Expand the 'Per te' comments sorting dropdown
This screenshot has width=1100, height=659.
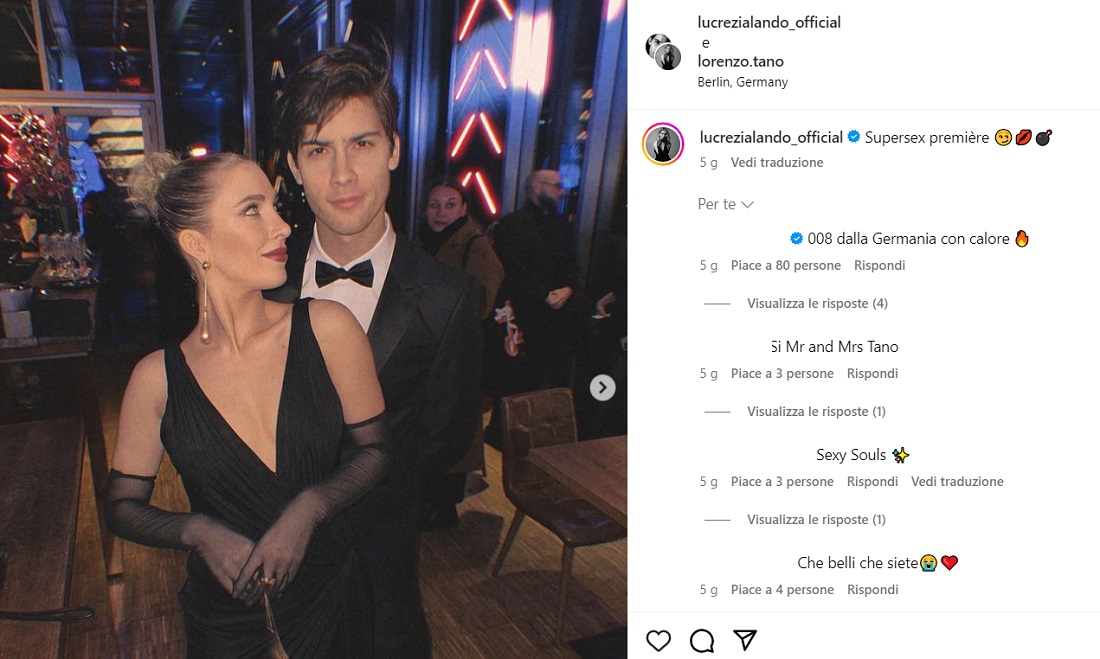tap(726, 204)
